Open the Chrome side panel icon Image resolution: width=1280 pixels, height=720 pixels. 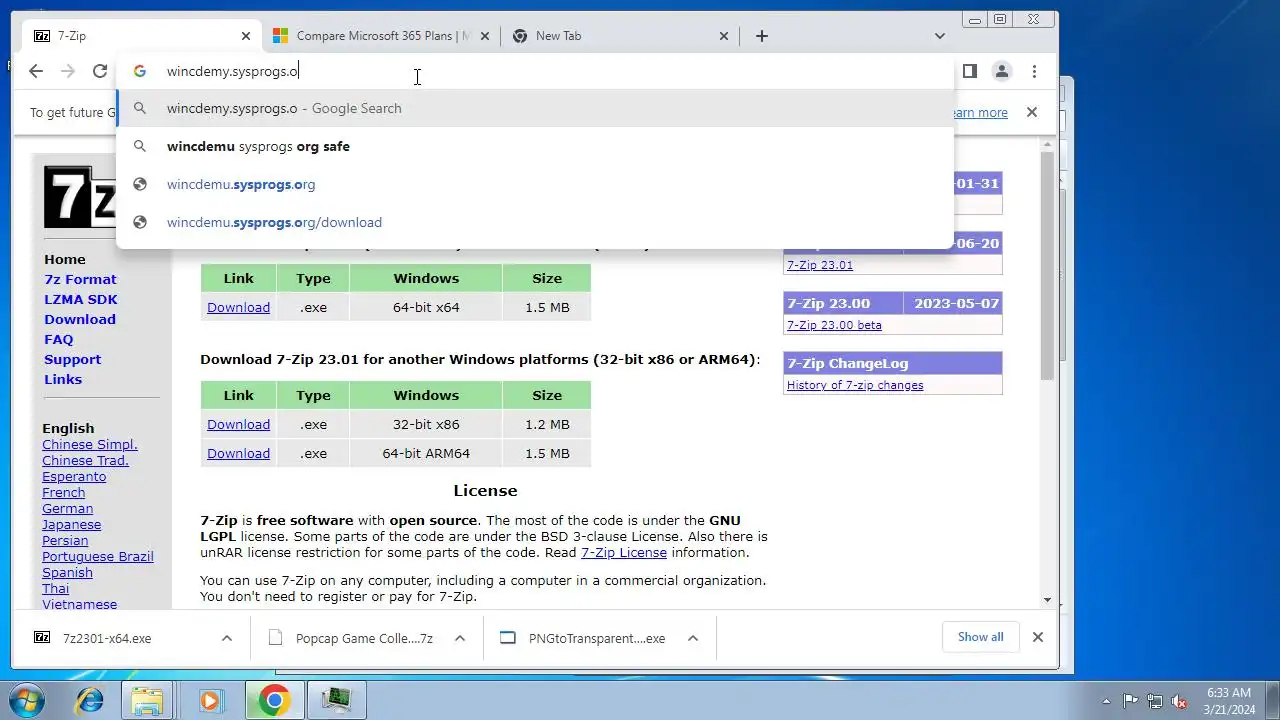click(x=969, y=71)
